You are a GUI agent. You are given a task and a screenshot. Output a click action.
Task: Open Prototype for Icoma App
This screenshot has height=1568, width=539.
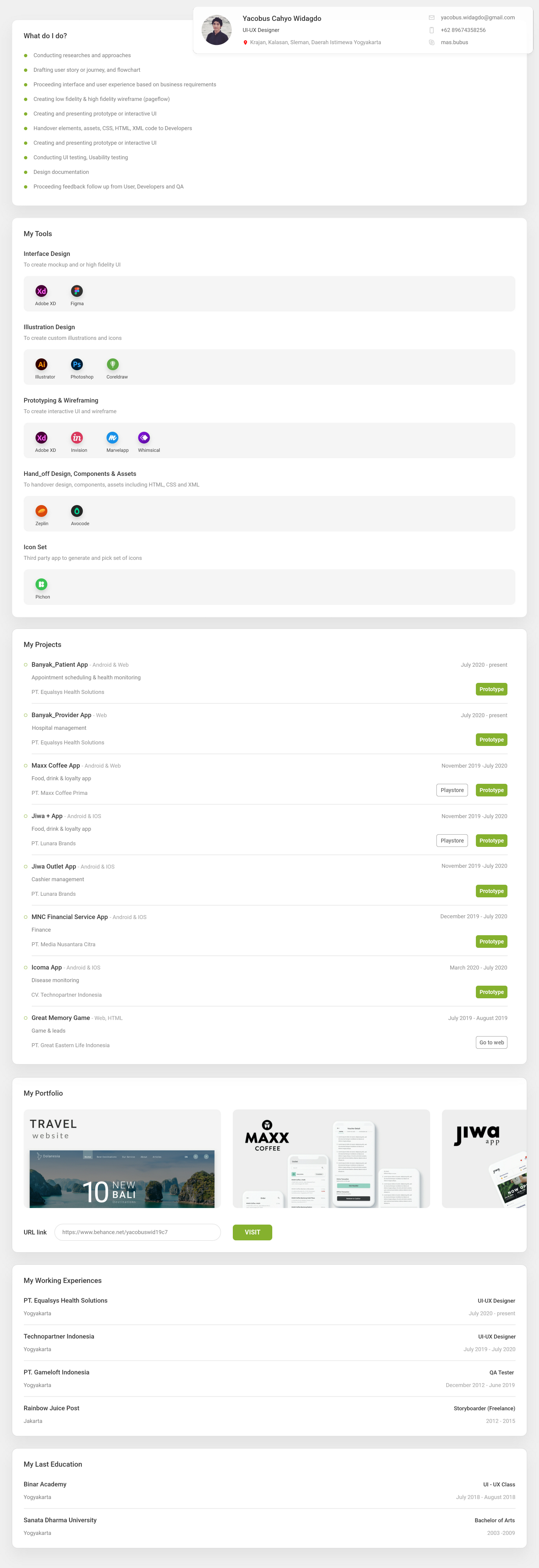pyautogui.click(x=491, y=992)
